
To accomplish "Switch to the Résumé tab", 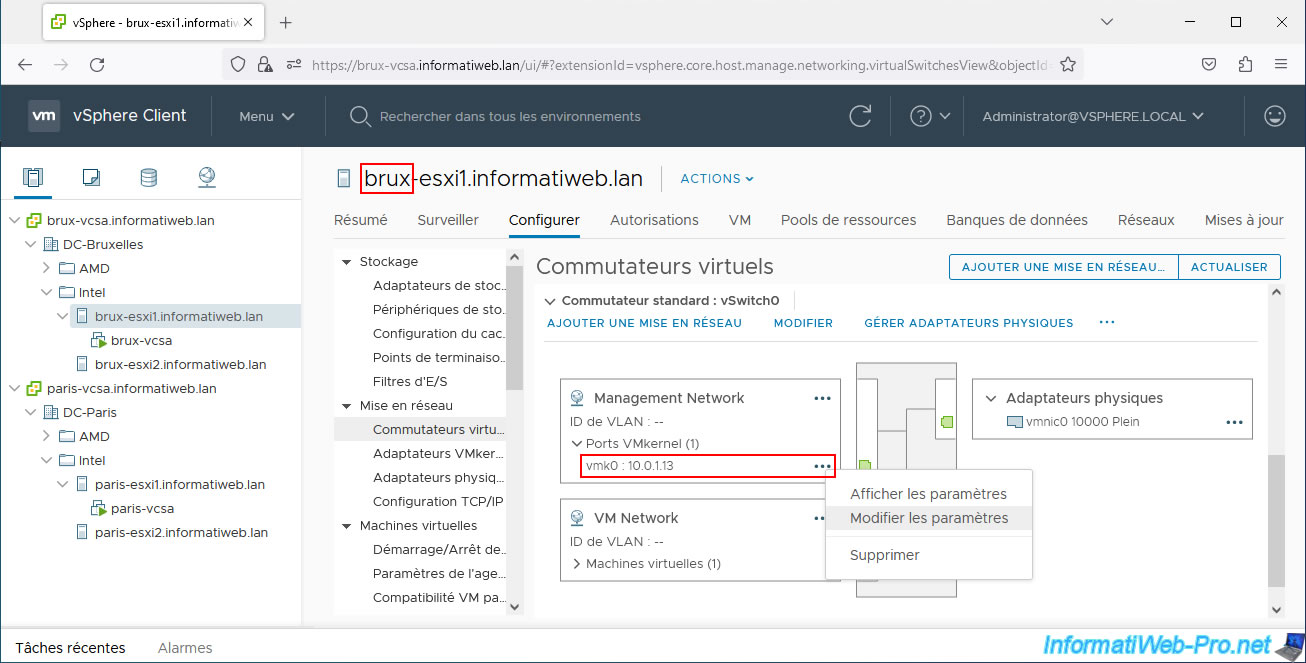I will pyautogui.click(x=360, y=220).
